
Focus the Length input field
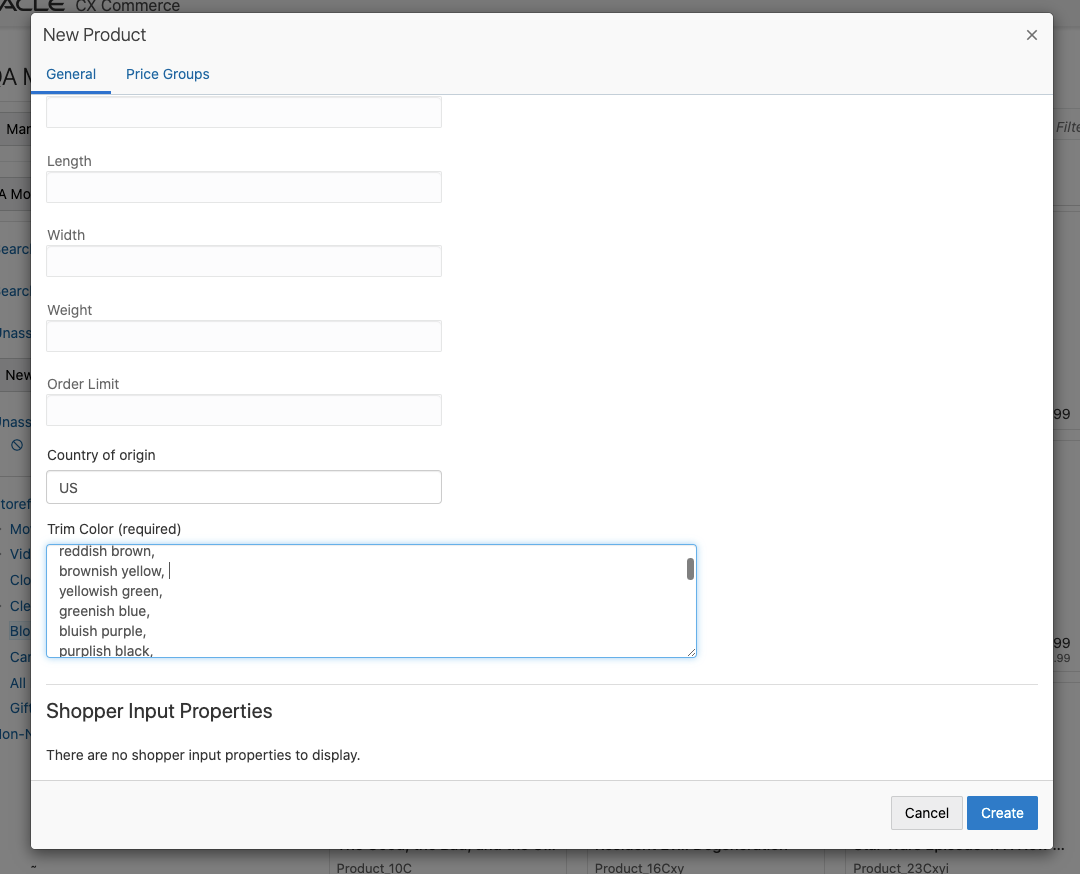pyautogui.click(x=244, y=187)
